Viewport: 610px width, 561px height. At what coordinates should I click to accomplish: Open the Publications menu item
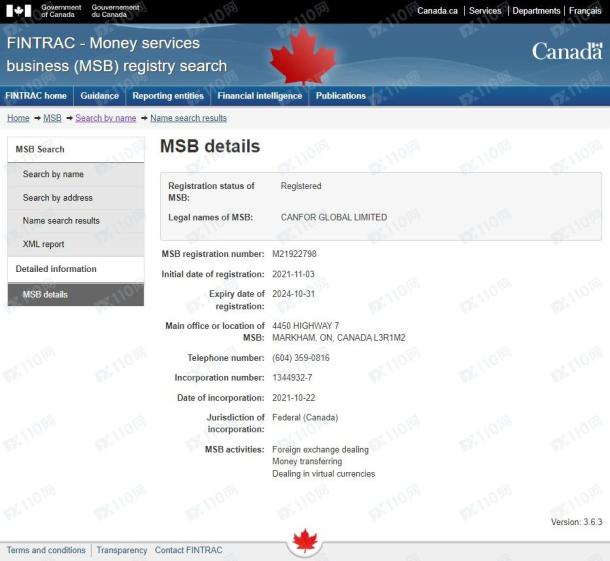tap(341, 96)
